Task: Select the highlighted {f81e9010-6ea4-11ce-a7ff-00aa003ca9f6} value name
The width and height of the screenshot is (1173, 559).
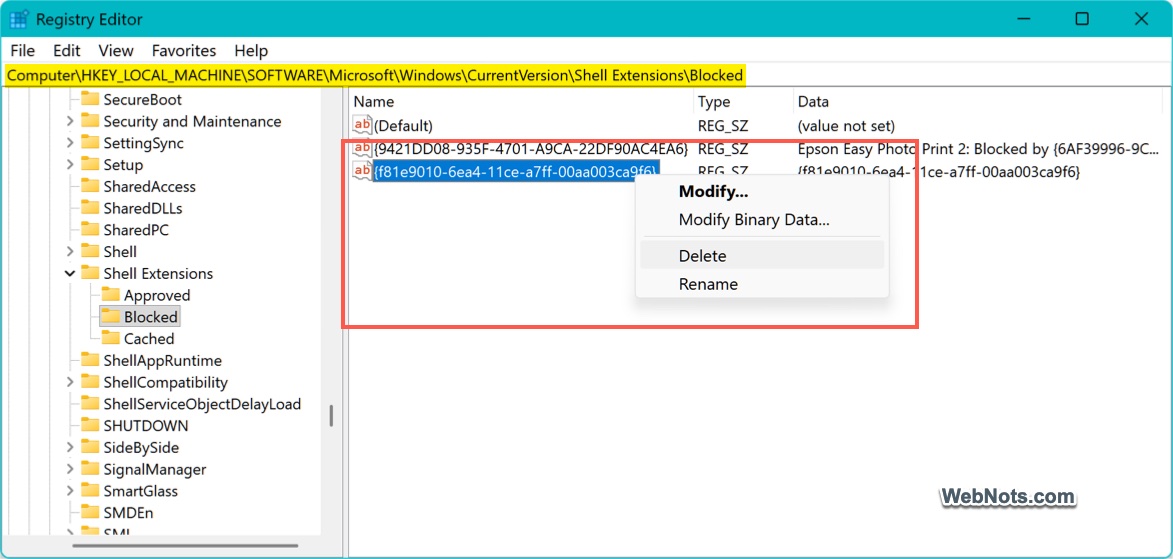Action: pos(516,172)
